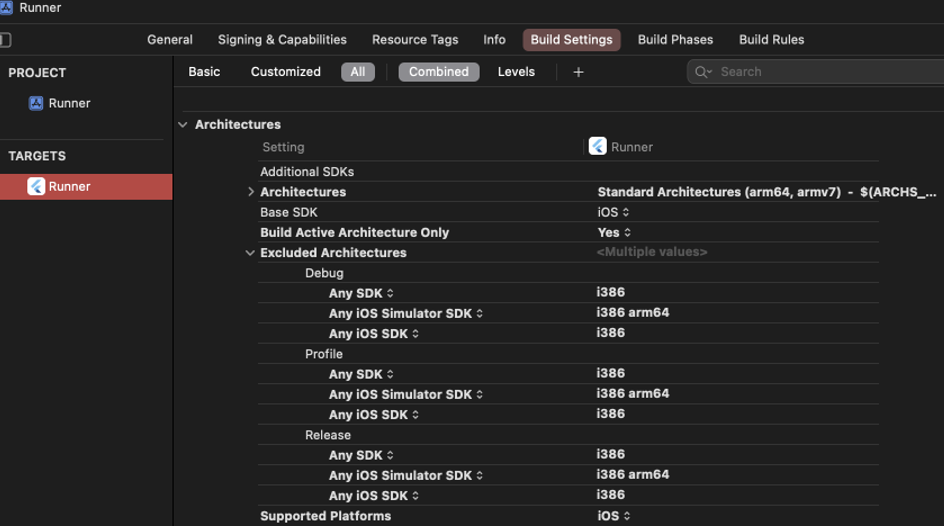Click the search magnifier icon

(703, 72)
